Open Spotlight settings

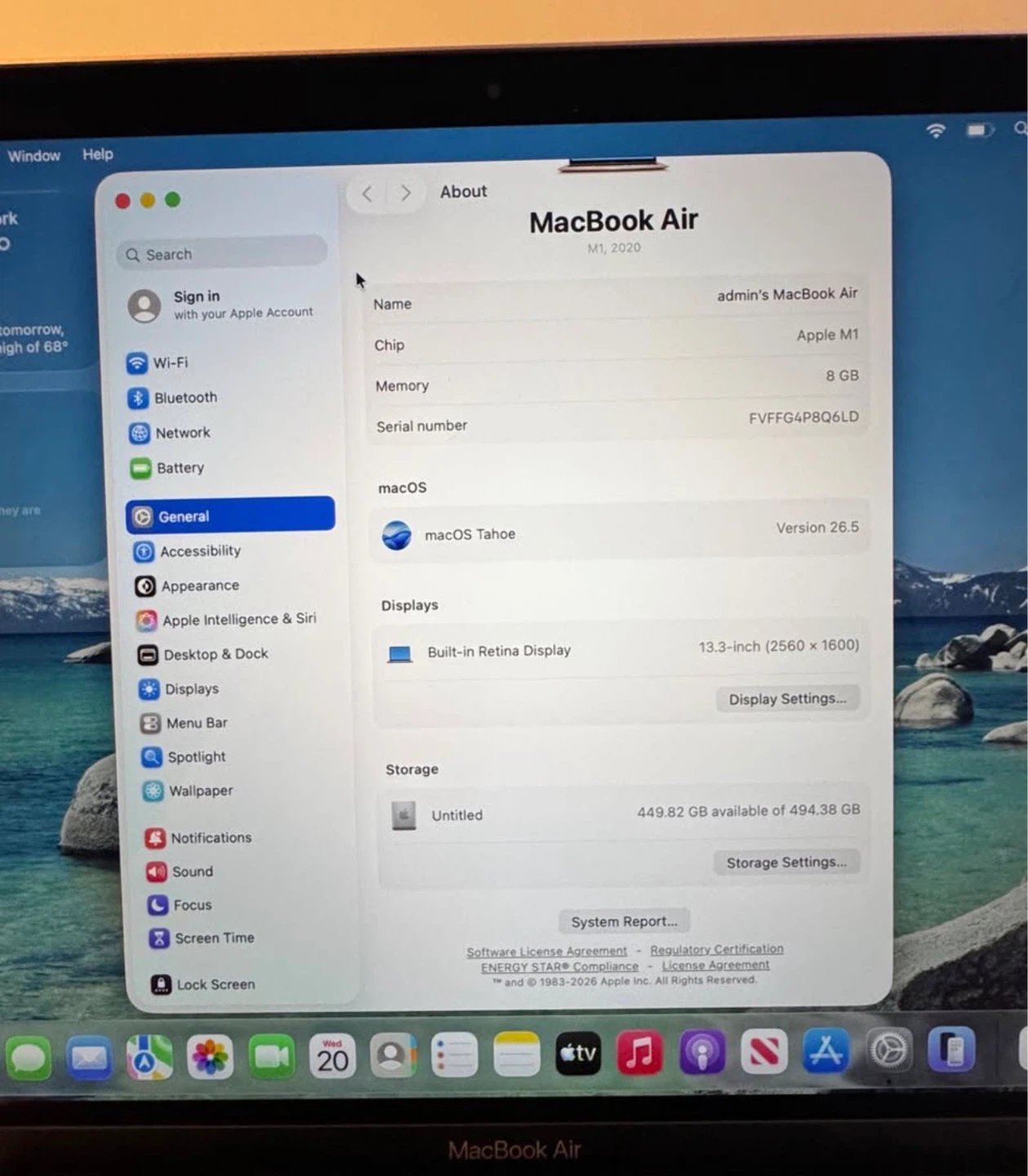pyautogui.click(x=184, y=757)
